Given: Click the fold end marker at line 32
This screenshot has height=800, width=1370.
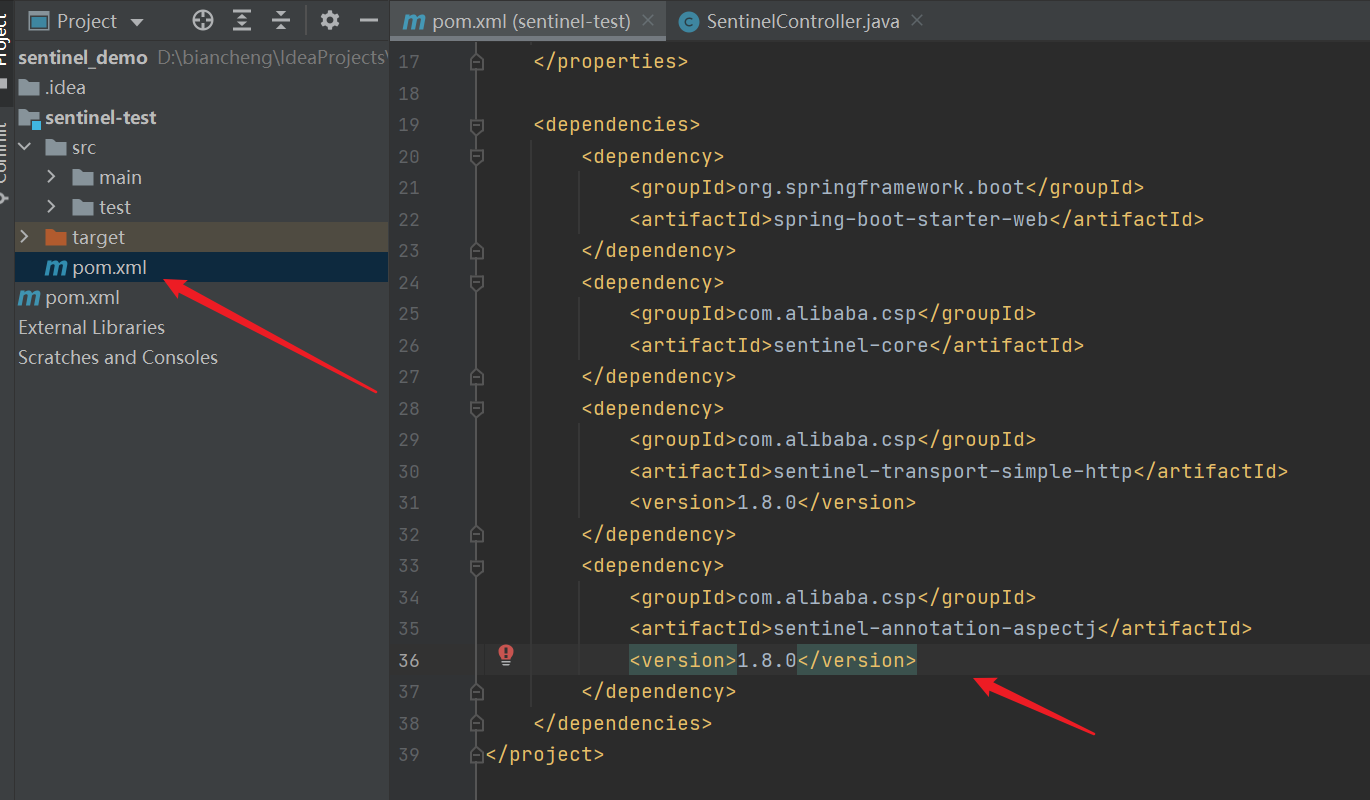Looking at the screenshot, I should [x=476, y=534].
